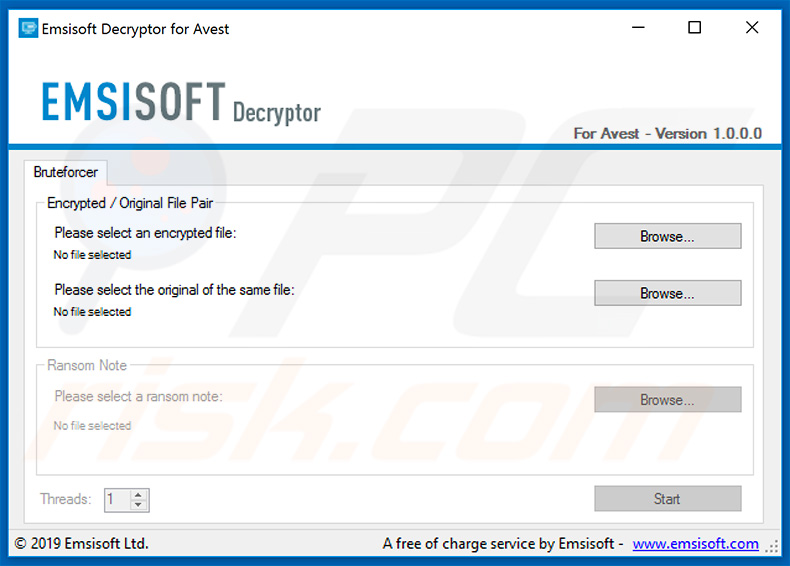The image size is (790, 566).
Task: Minimize the Emsisoft Decryptor window
Action: pos(638,28)
